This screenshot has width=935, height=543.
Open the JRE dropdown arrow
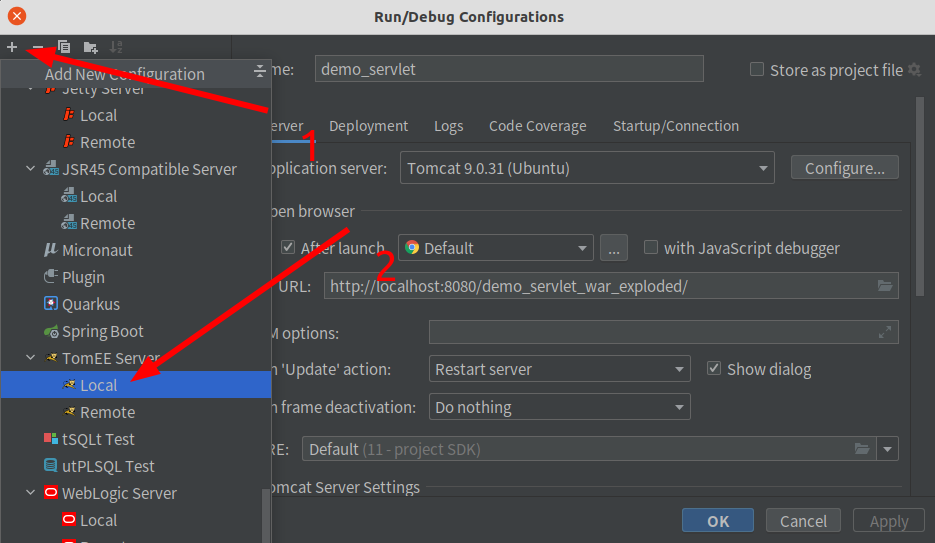887,449
